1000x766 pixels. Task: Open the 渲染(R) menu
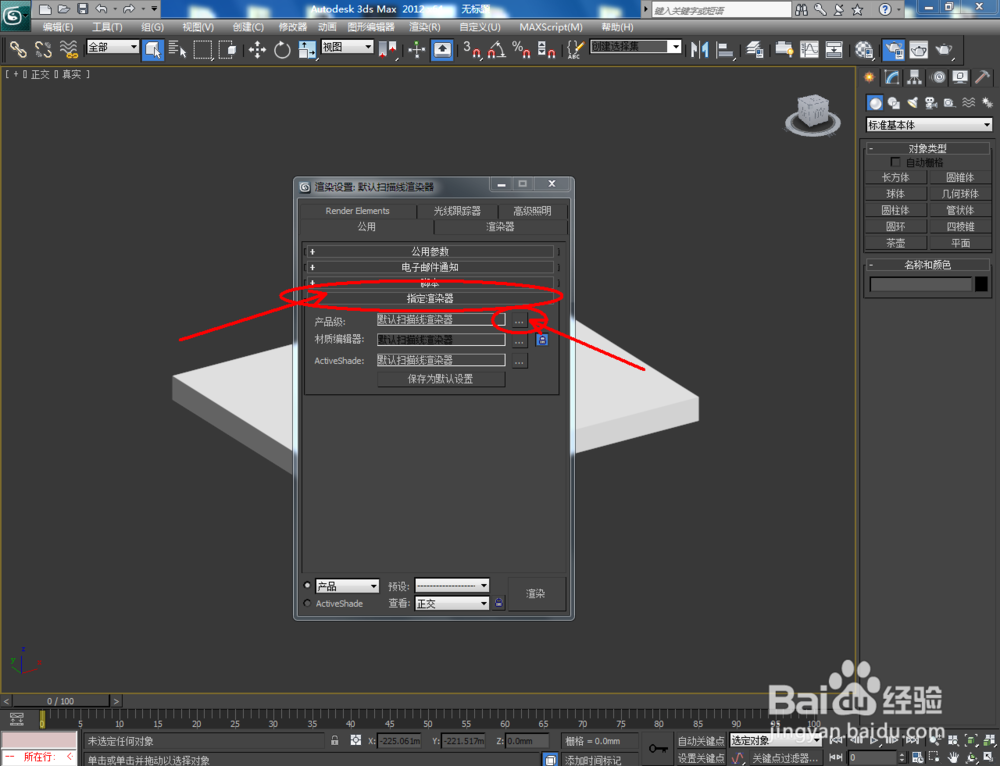[424, 27]
